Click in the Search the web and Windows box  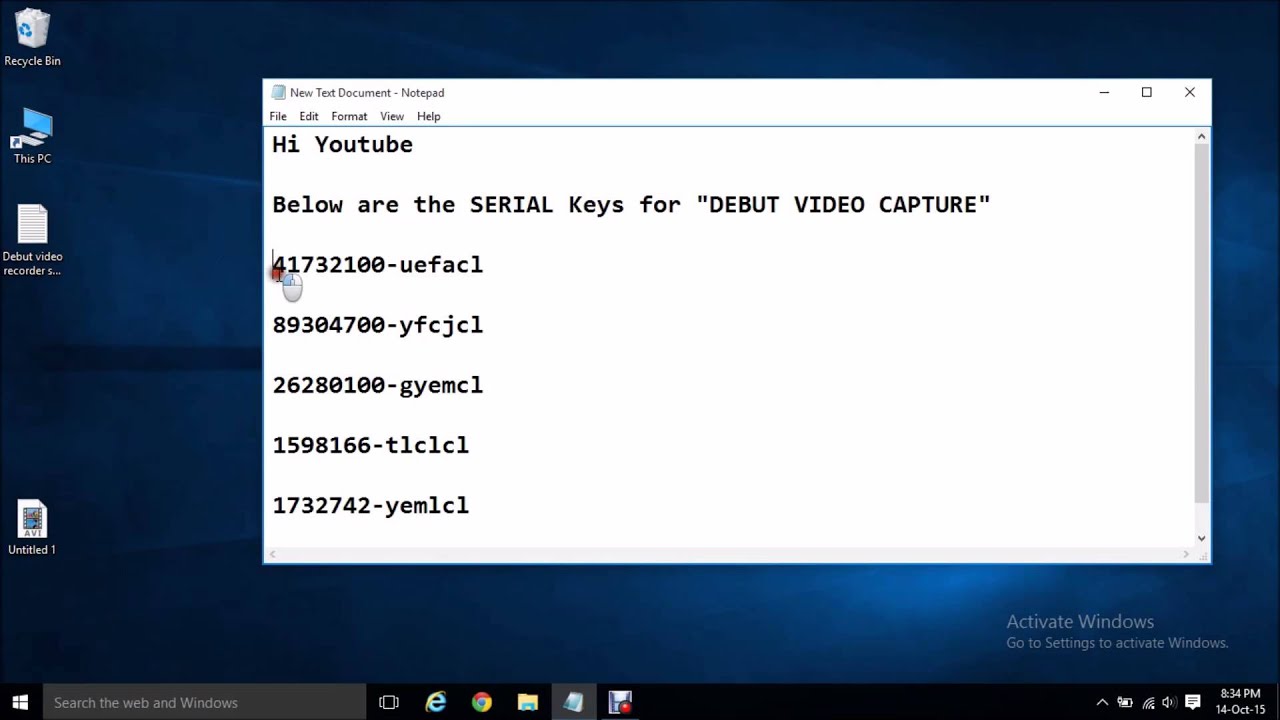point(204,702)
